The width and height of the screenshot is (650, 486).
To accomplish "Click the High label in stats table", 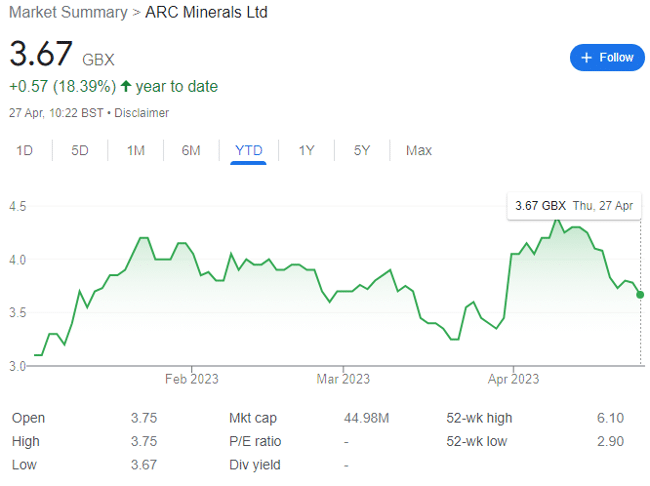I will pos(26,441).
